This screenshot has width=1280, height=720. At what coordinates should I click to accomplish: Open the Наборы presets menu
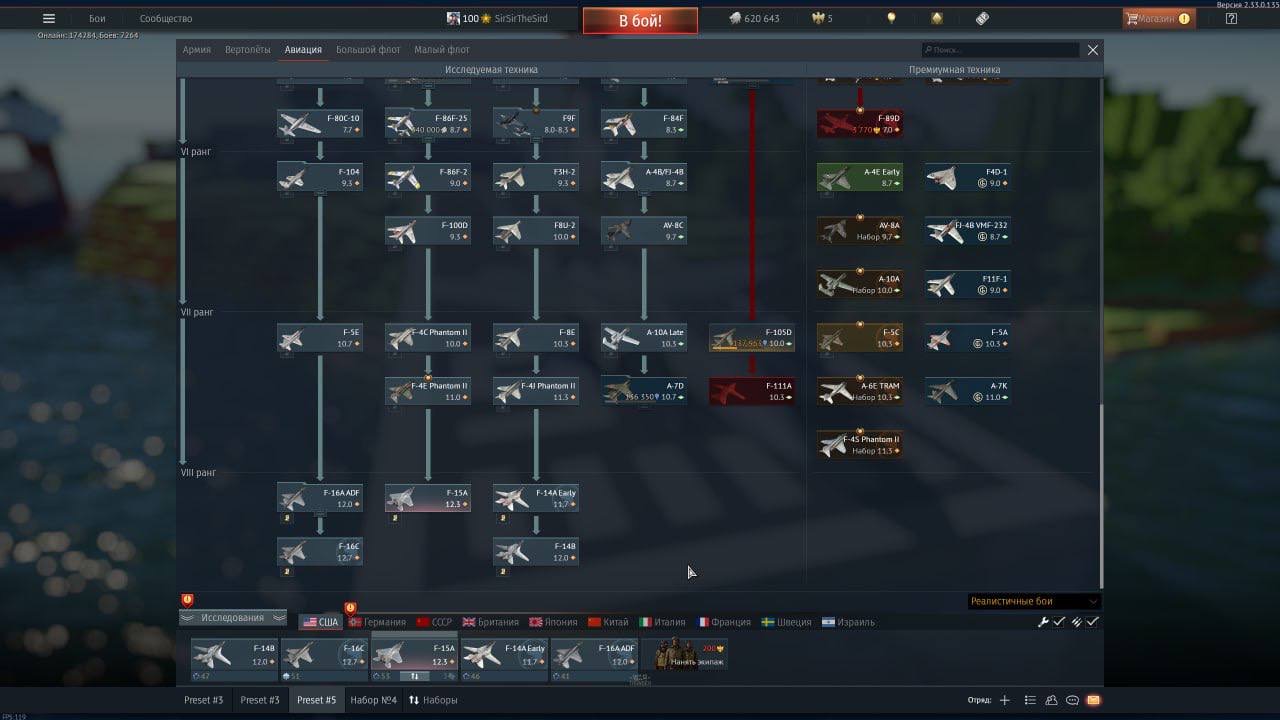tap(433, 700)
